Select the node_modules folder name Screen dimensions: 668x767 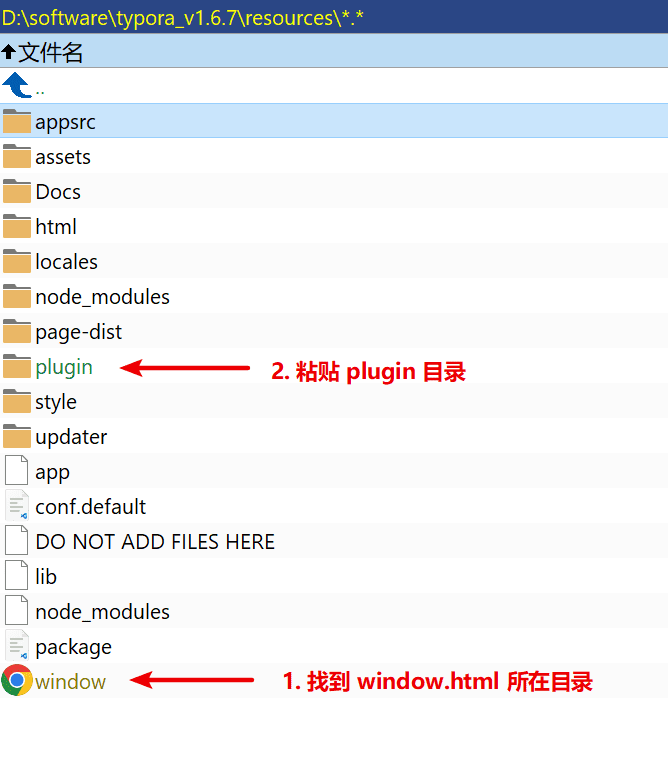coord(102,297)
